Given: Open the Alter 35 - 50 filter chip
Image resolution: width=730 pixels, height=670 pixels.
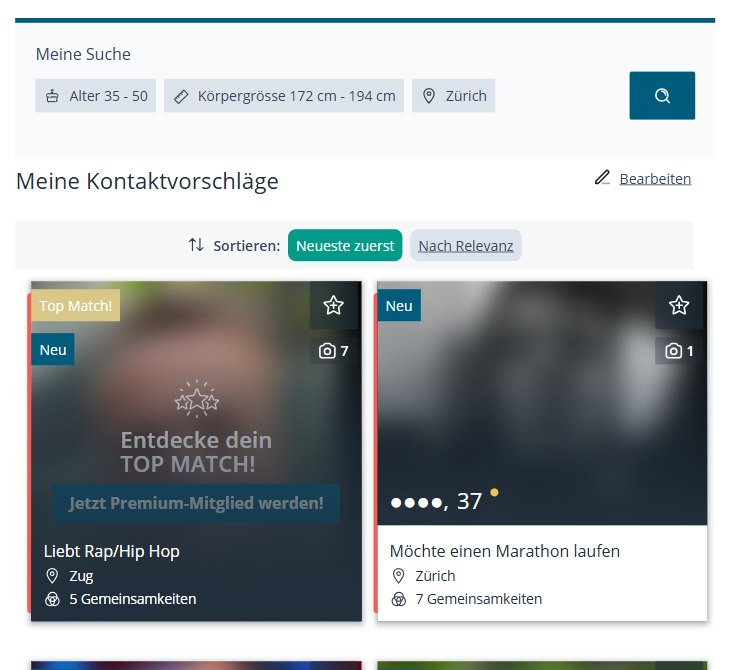Looking at the screenshot, I should (95, 96).
